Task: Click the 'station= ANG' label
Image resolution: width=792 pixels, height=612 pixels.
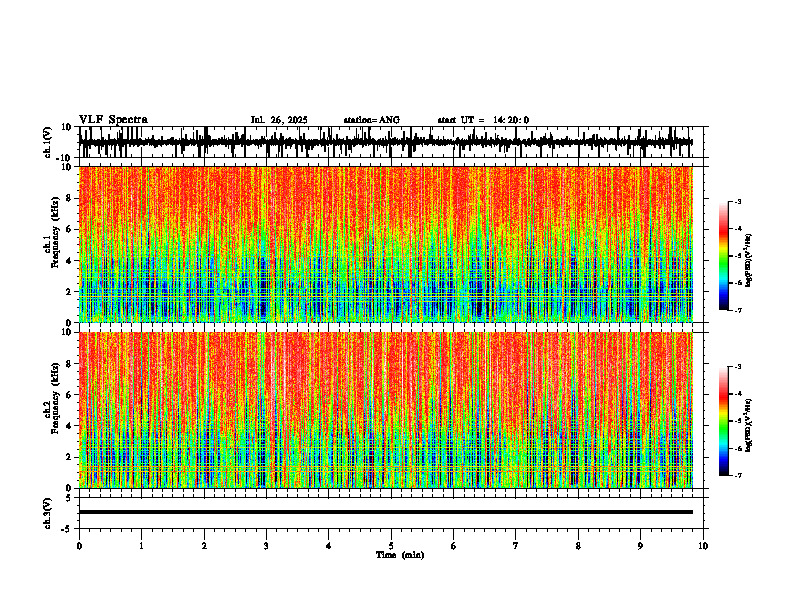Action: [x=372, y=120]
